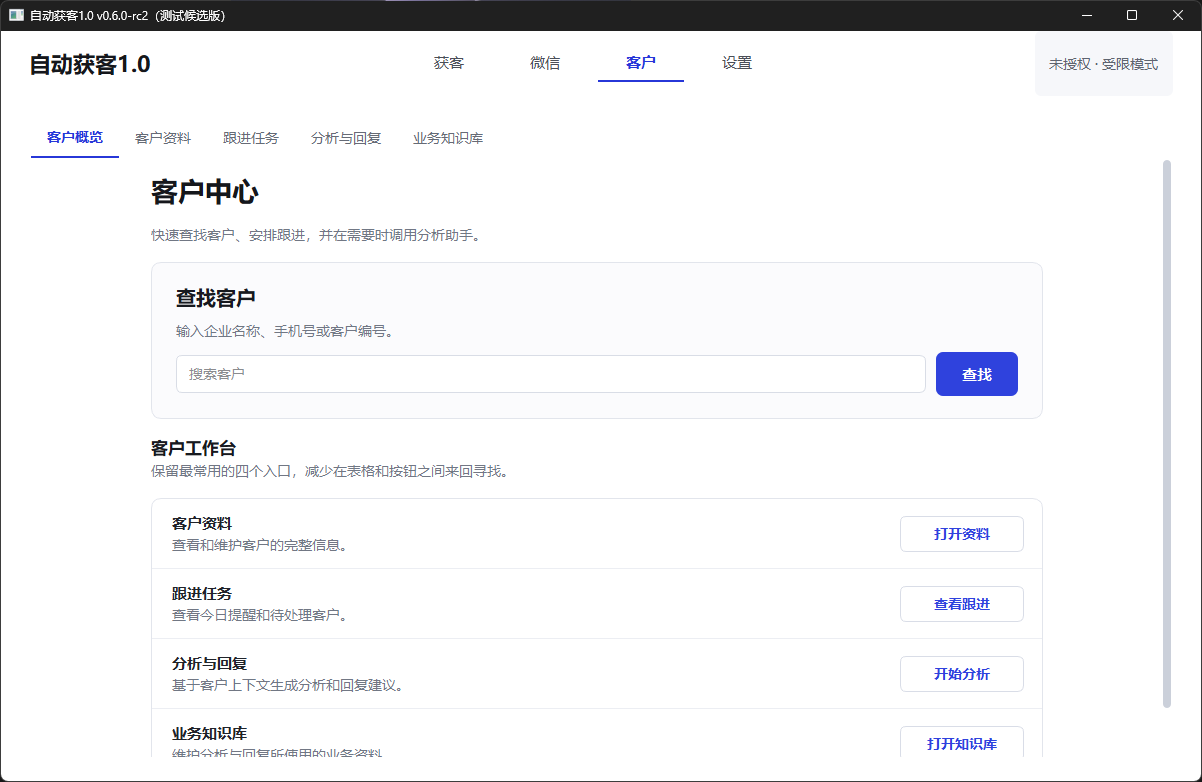Click the 打开资料 button
Screen dimensions: 1202x782
tap(962, 534)
